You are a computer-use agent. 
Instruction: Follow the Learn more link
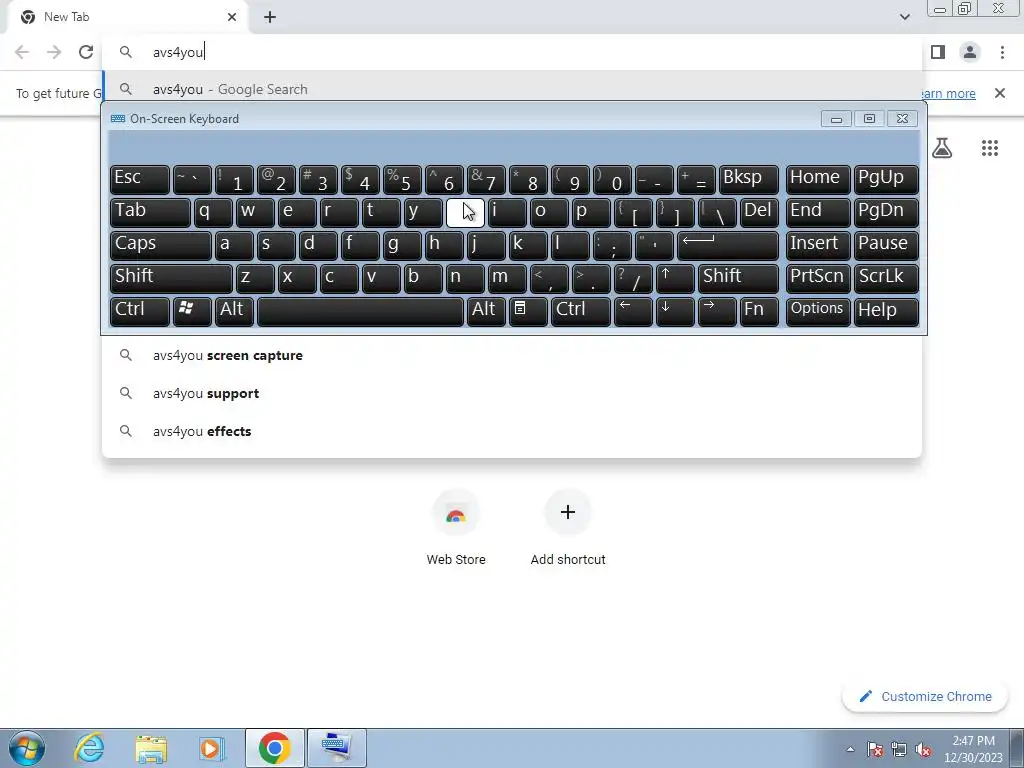click(x=947, y=93)
